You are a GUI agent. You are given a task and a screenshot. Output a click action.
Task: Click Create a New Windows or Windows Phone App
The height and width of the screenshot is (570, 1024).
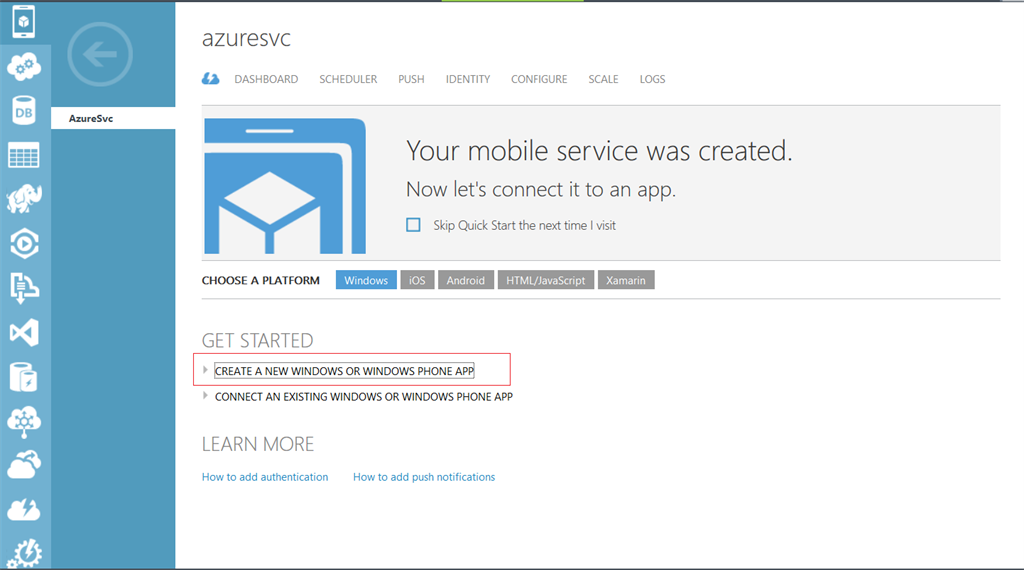(x=344, y=371)
